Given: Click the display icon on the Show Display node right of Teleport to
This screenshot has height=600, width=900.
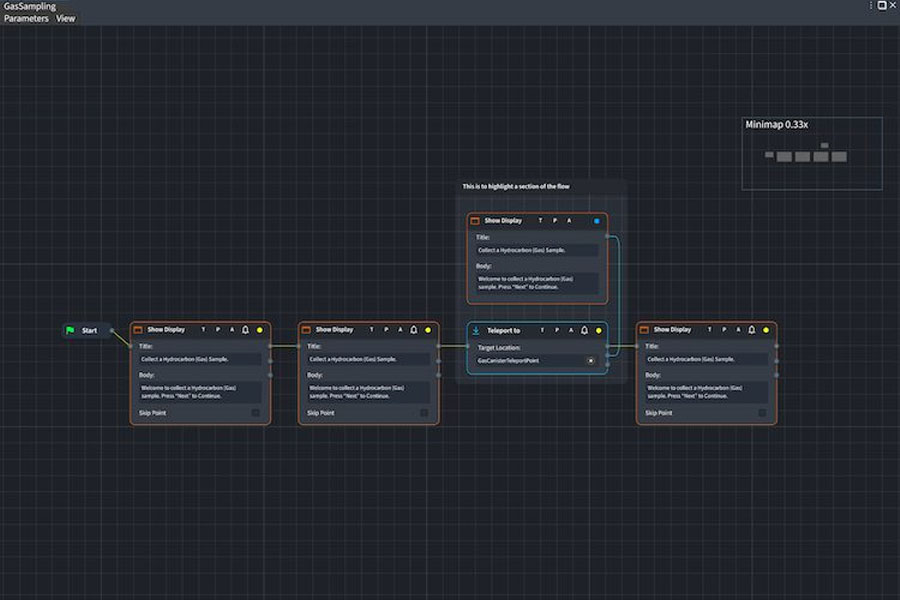Looking at the screenshot, I should (x=644, y=330).
